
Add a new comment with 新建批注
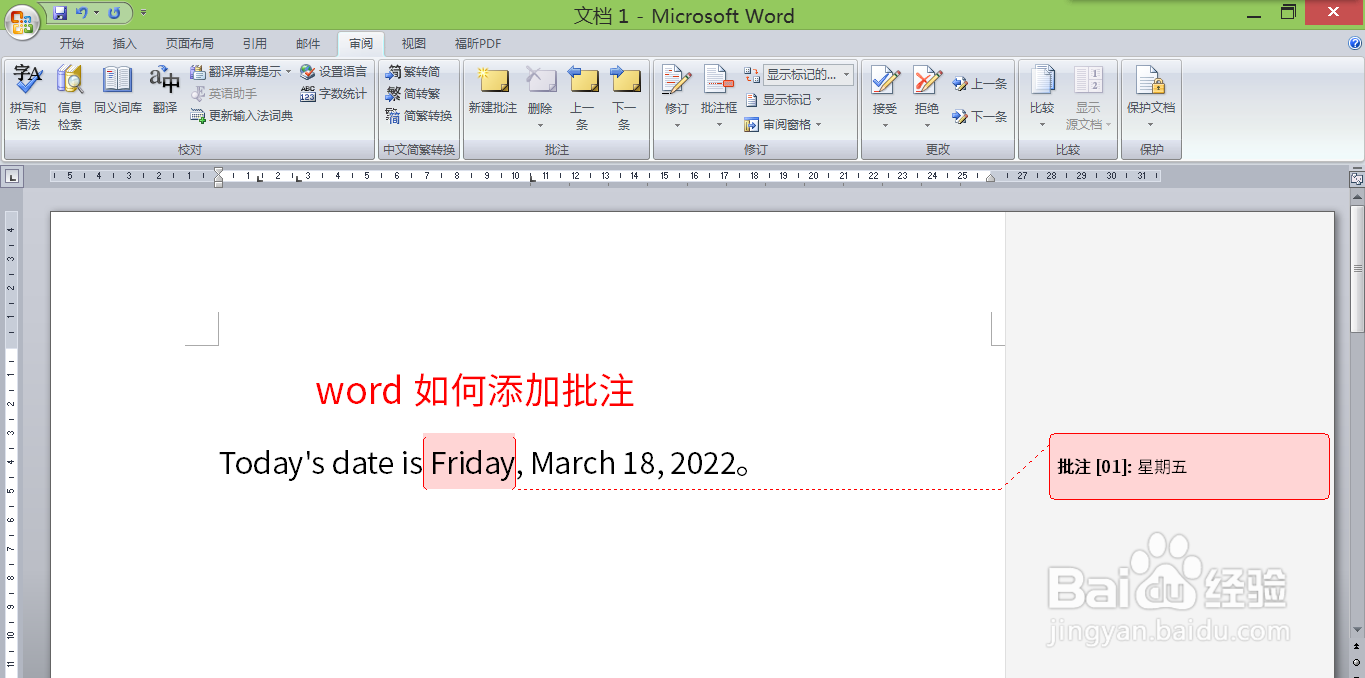click(x=493, y=90)
